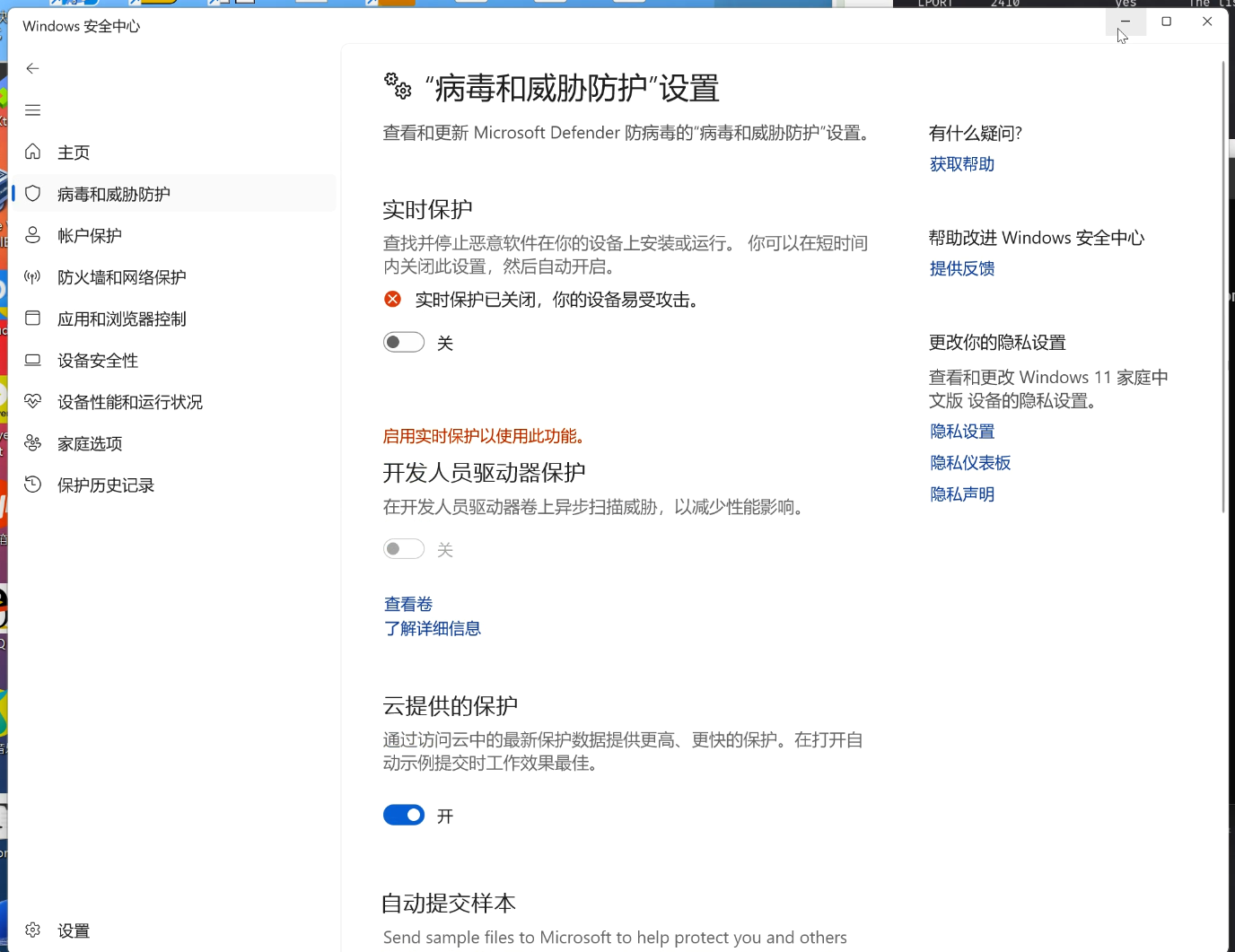
Task: Open 设备性能和运行状况 section
Action: [x=175, y=401]
